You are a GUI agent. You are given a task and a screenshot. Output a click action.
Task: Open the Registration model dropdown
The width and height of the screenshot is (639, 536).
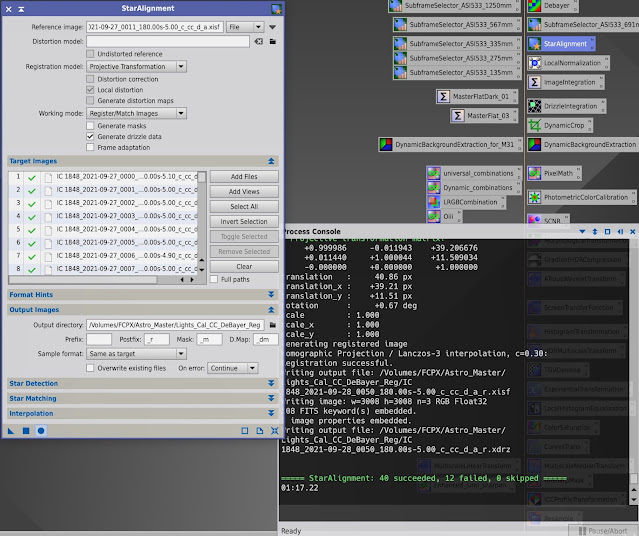coord(137,66)
